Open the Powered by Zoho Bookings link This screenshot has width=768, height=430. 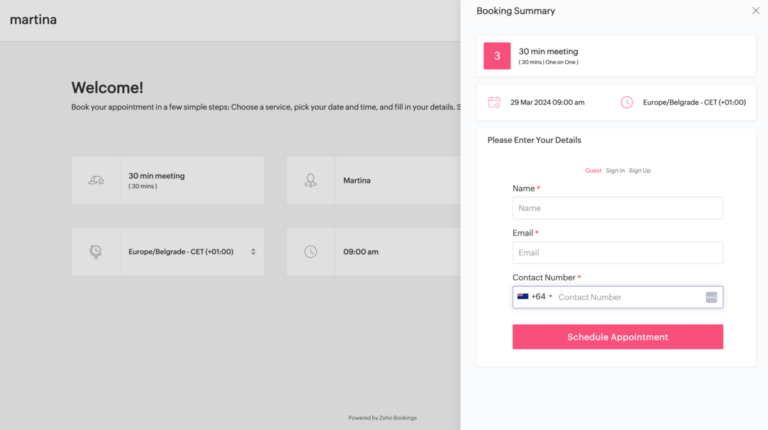[x=382, y=418]
